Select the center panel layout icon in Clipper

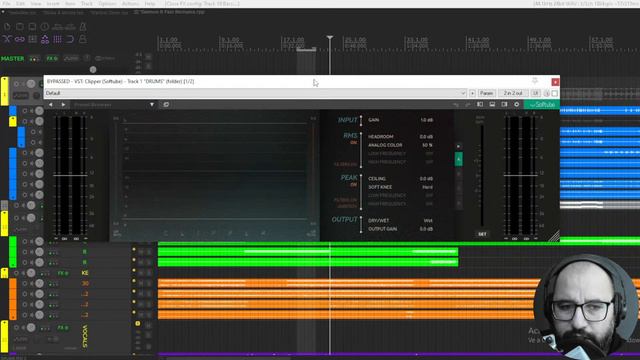tap(492, 104)
